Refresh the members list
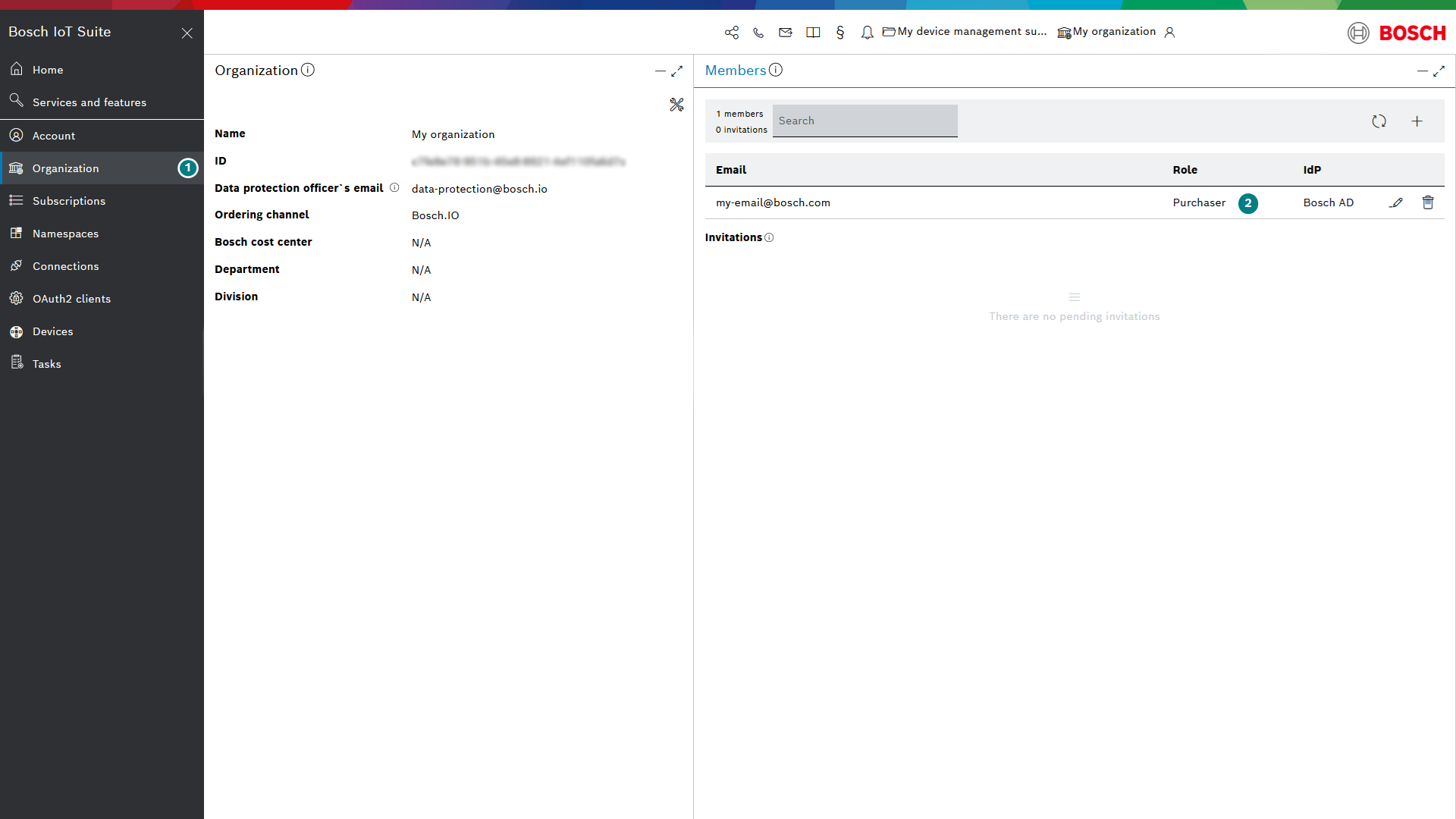Image resolution: width=1456 pixels, height=819 pixels. tap(1379, 121)
